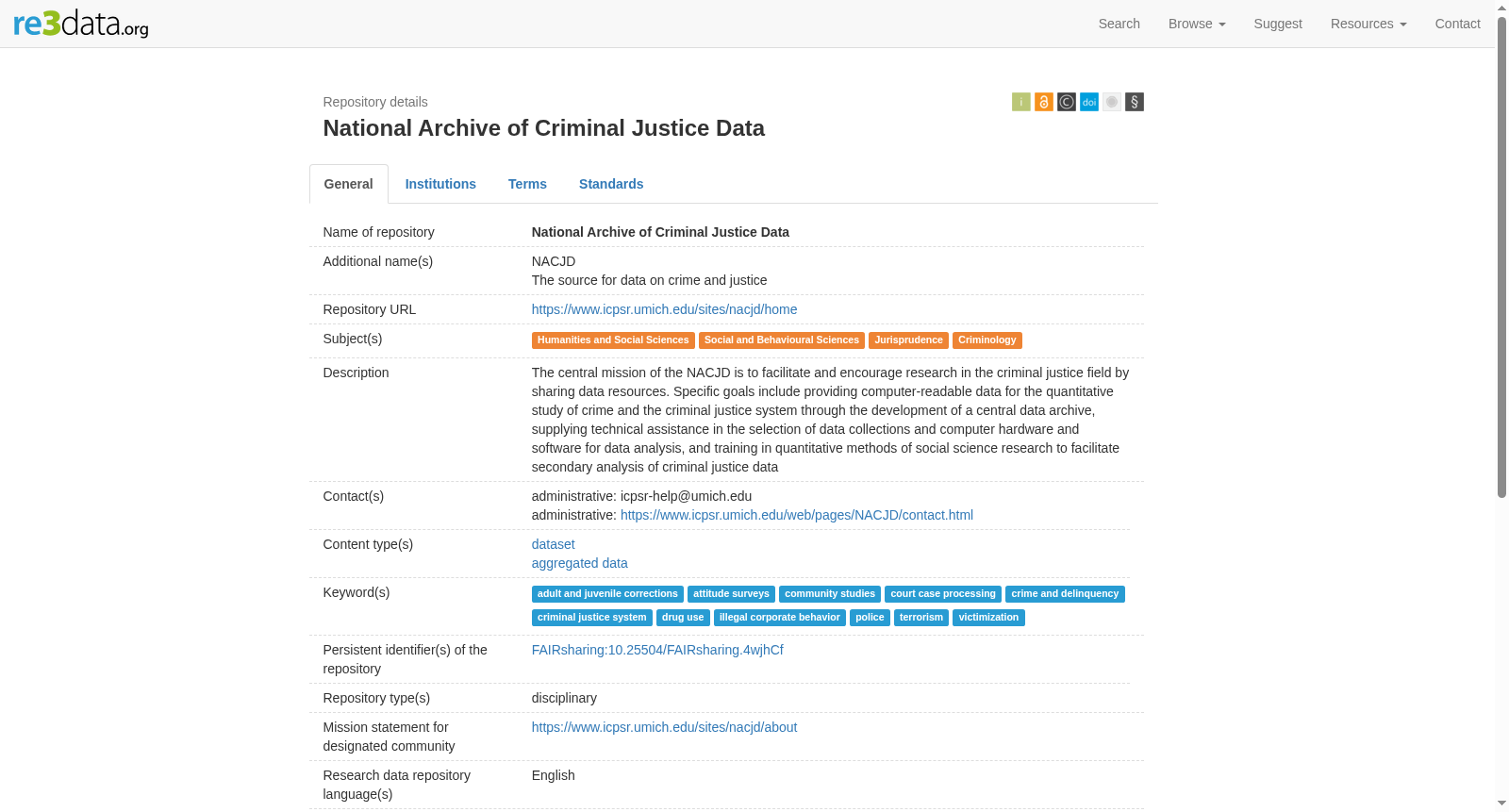This screenshot has height=812, width=1509.
Task: Click the Jurisprudence subject tag
Action: (x=908, y=340)
